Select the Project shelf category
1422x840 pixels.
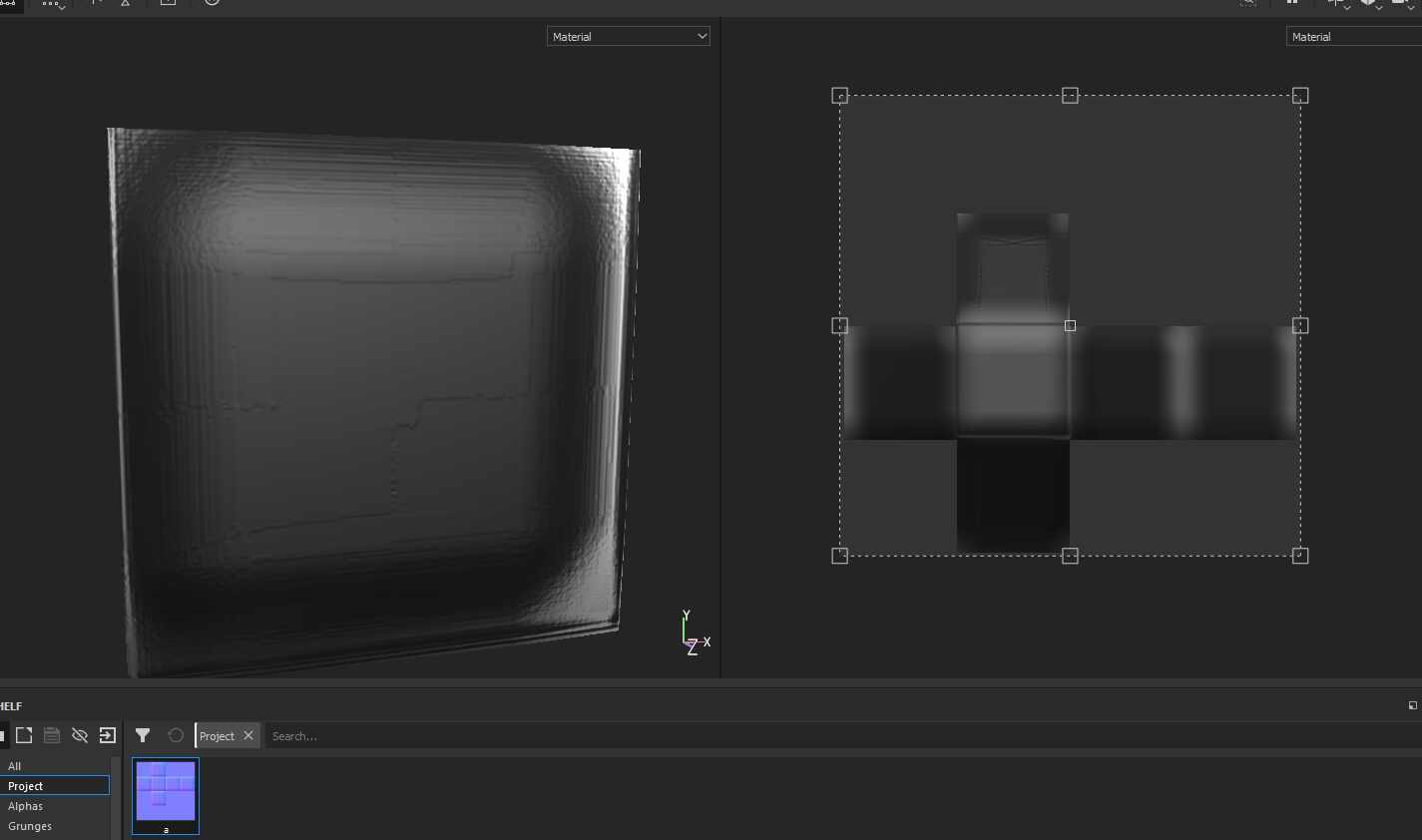55,786
